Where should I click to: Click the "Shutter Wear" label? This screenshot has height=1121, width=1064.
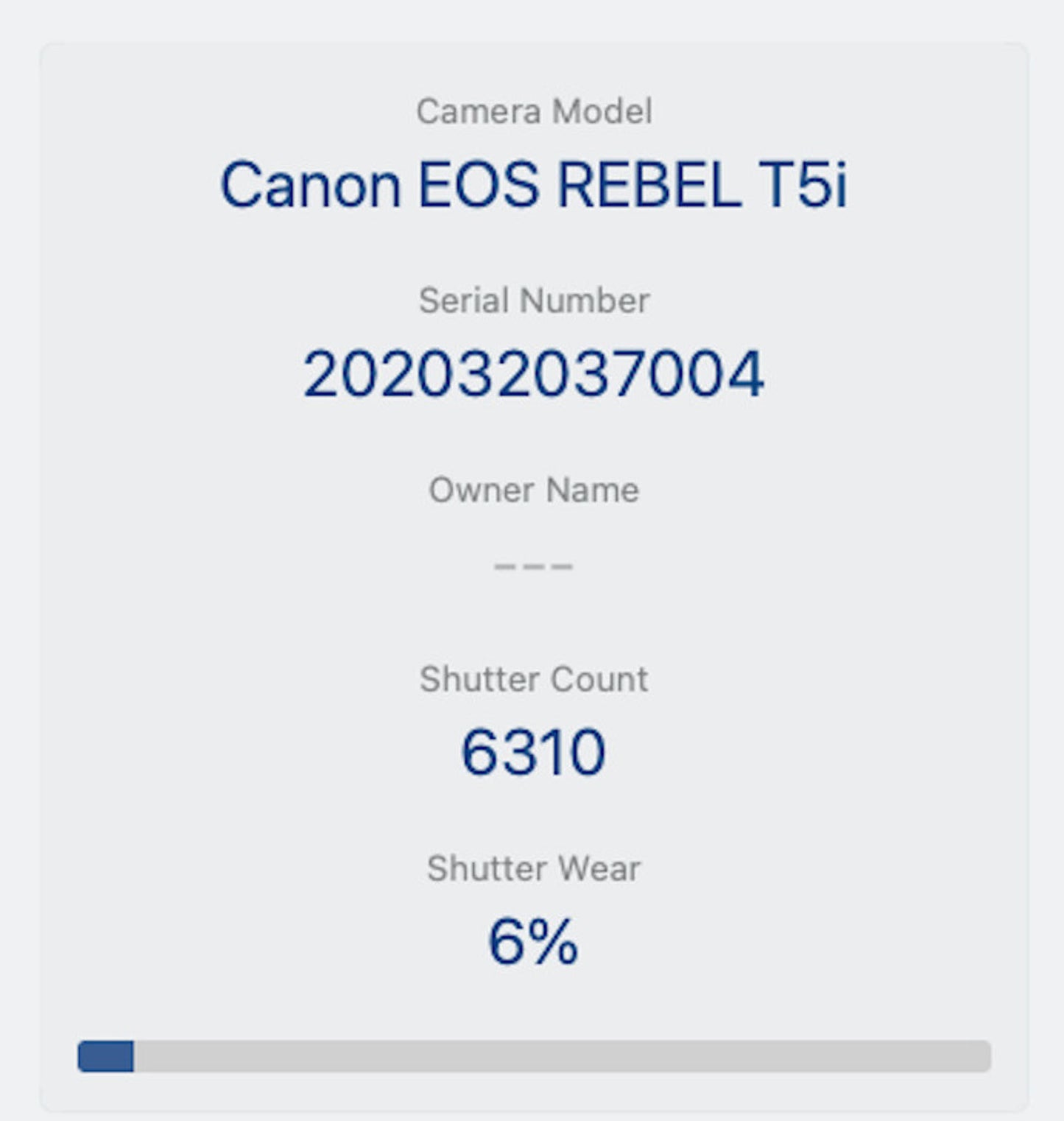click(534, 868)
